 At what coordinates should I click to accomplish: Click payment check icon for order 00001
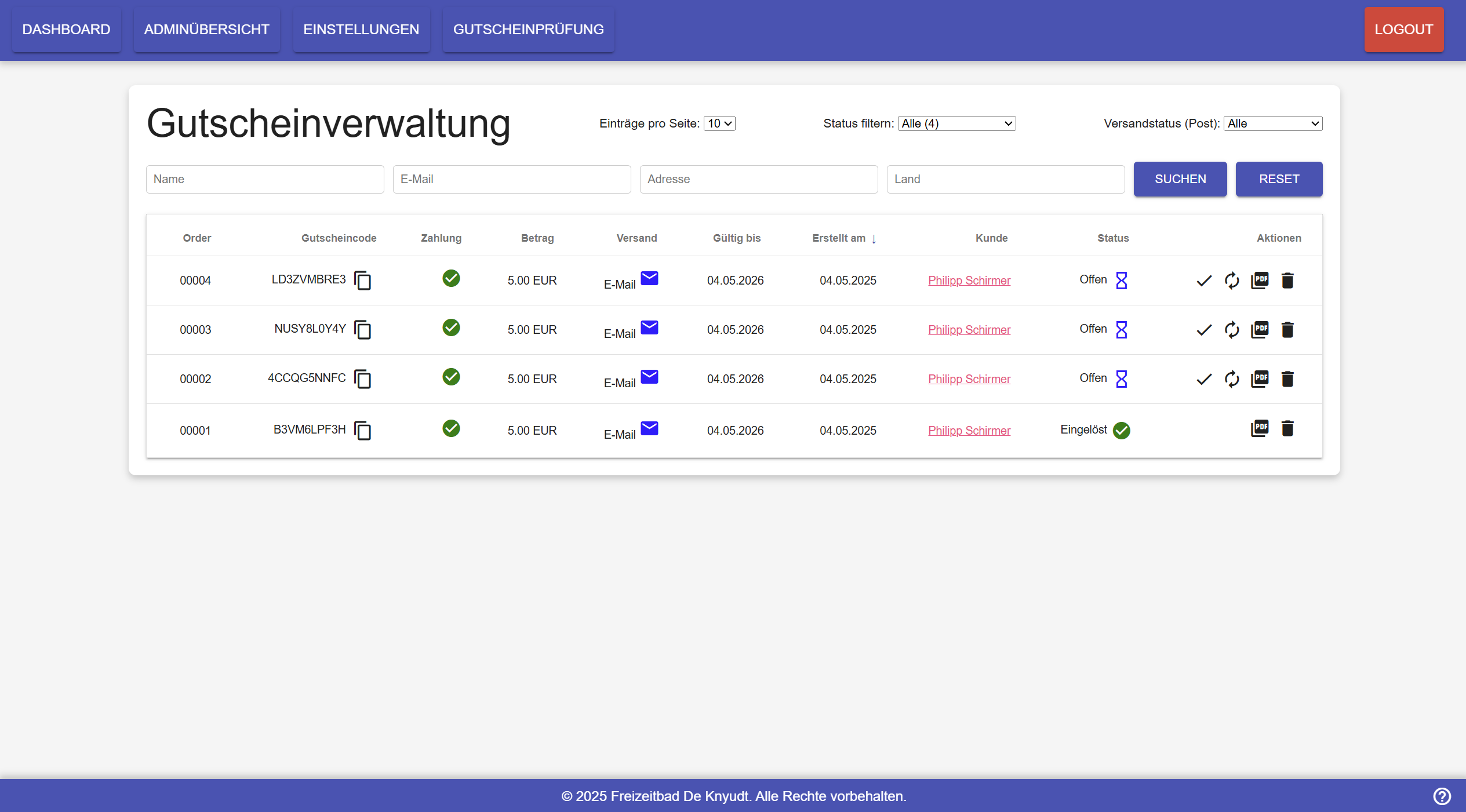[451, 428]
